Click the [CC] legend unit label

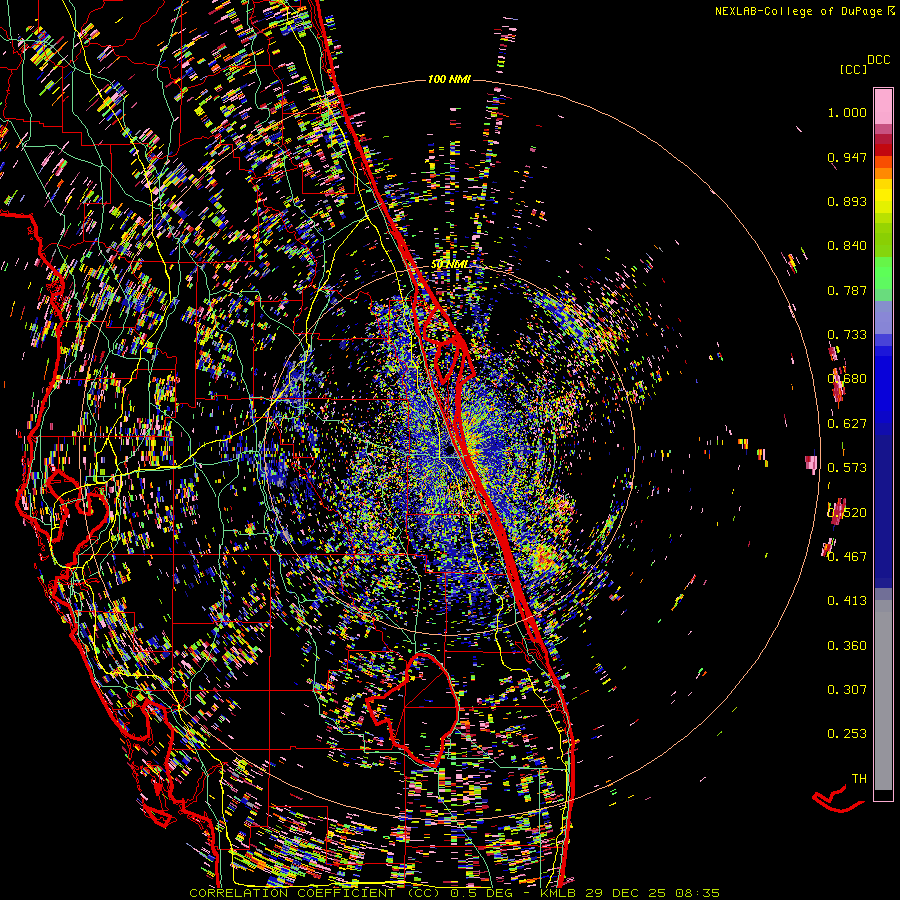coord(853,69)
